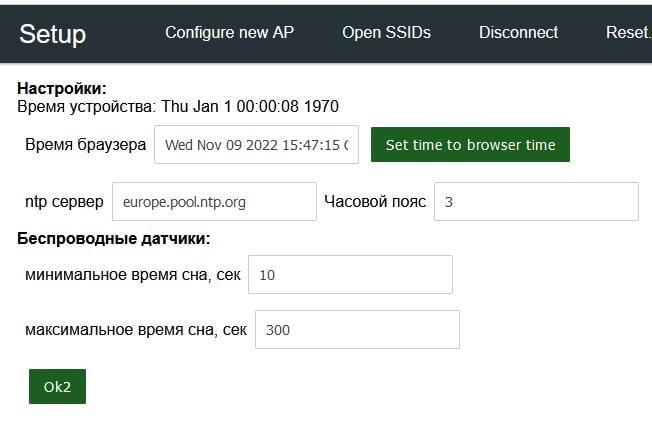Click the ntp сервер label
652x430 pixels.
[x=64, y=201]
